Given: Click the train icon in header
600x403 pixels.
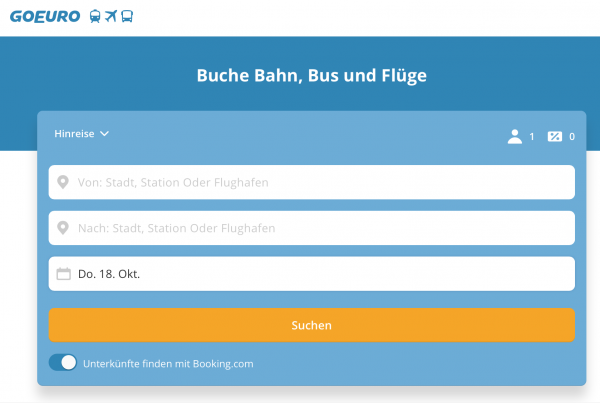Looking at the screenshot, I should (x=95, y=16).
